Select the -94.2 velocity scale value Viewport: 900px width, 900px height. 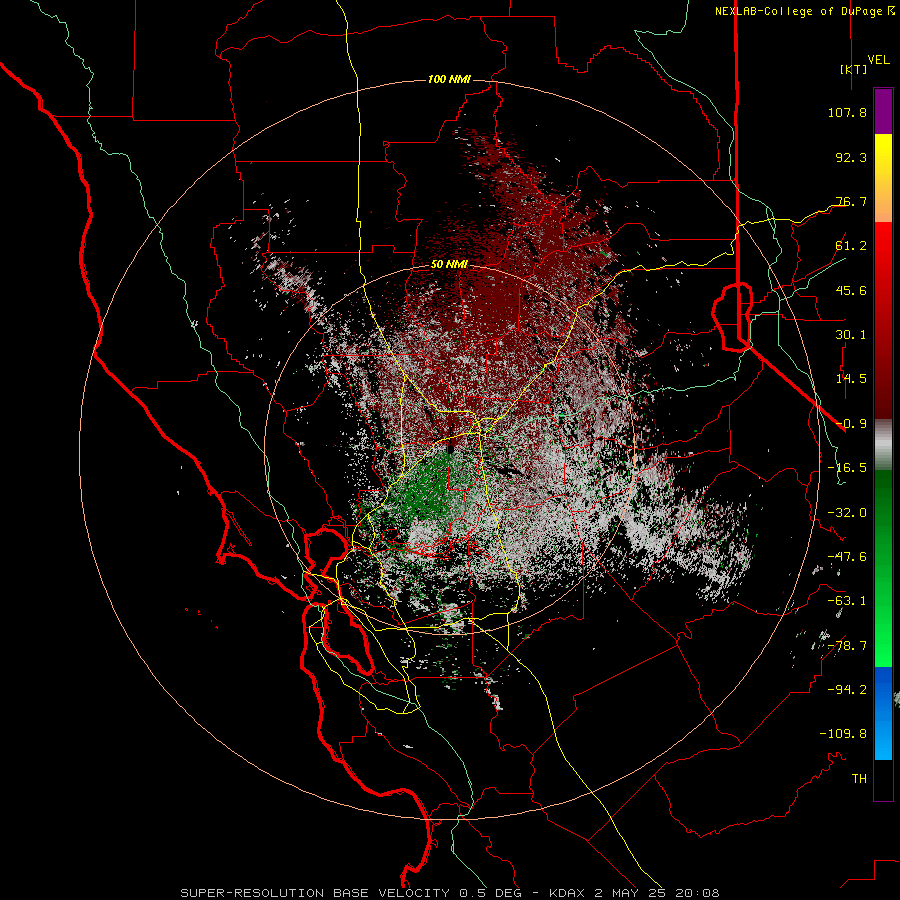[847, 689]
